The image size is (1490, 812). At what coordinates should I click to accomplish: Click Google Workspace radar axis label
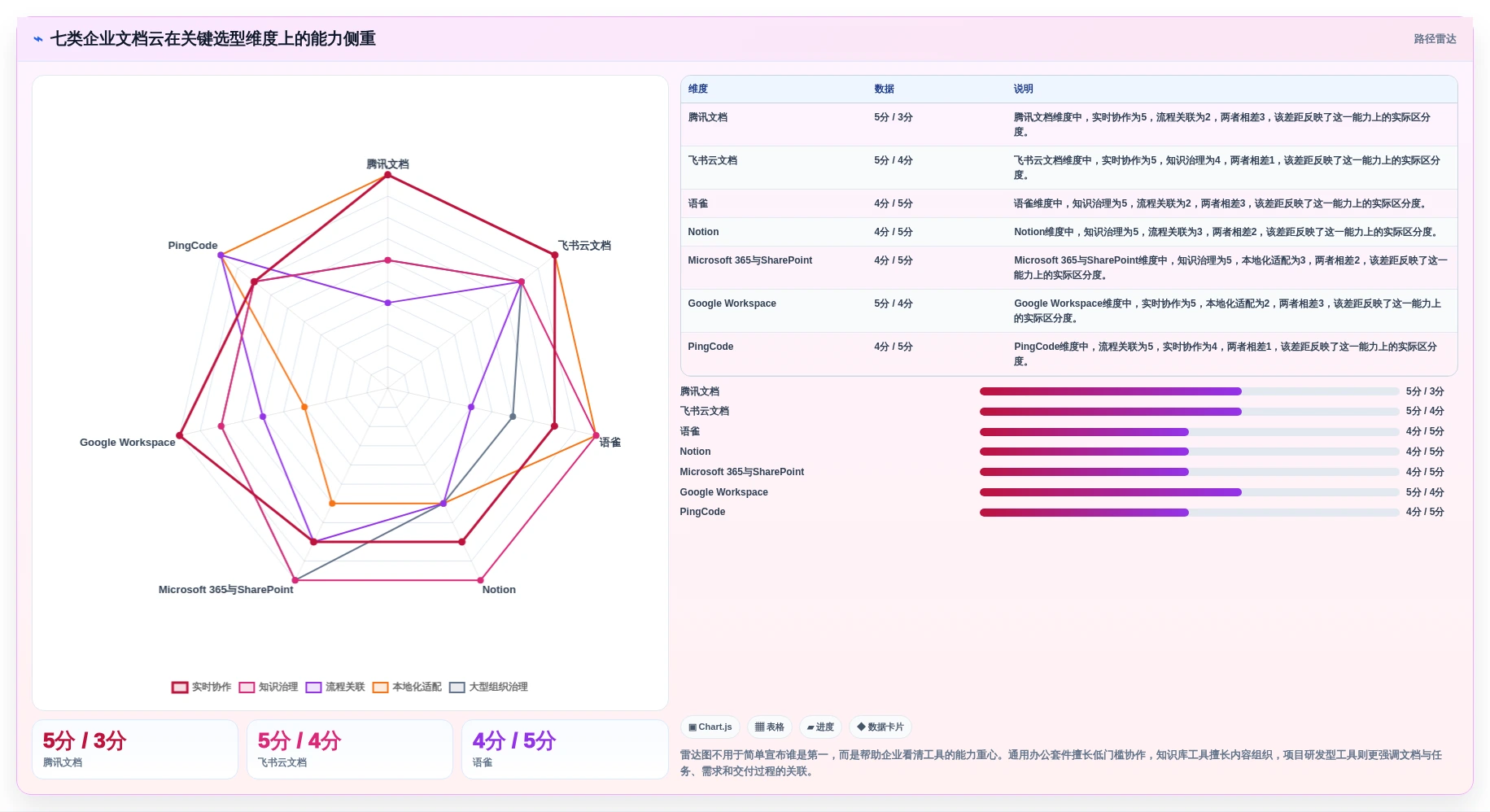click(128, 443)
